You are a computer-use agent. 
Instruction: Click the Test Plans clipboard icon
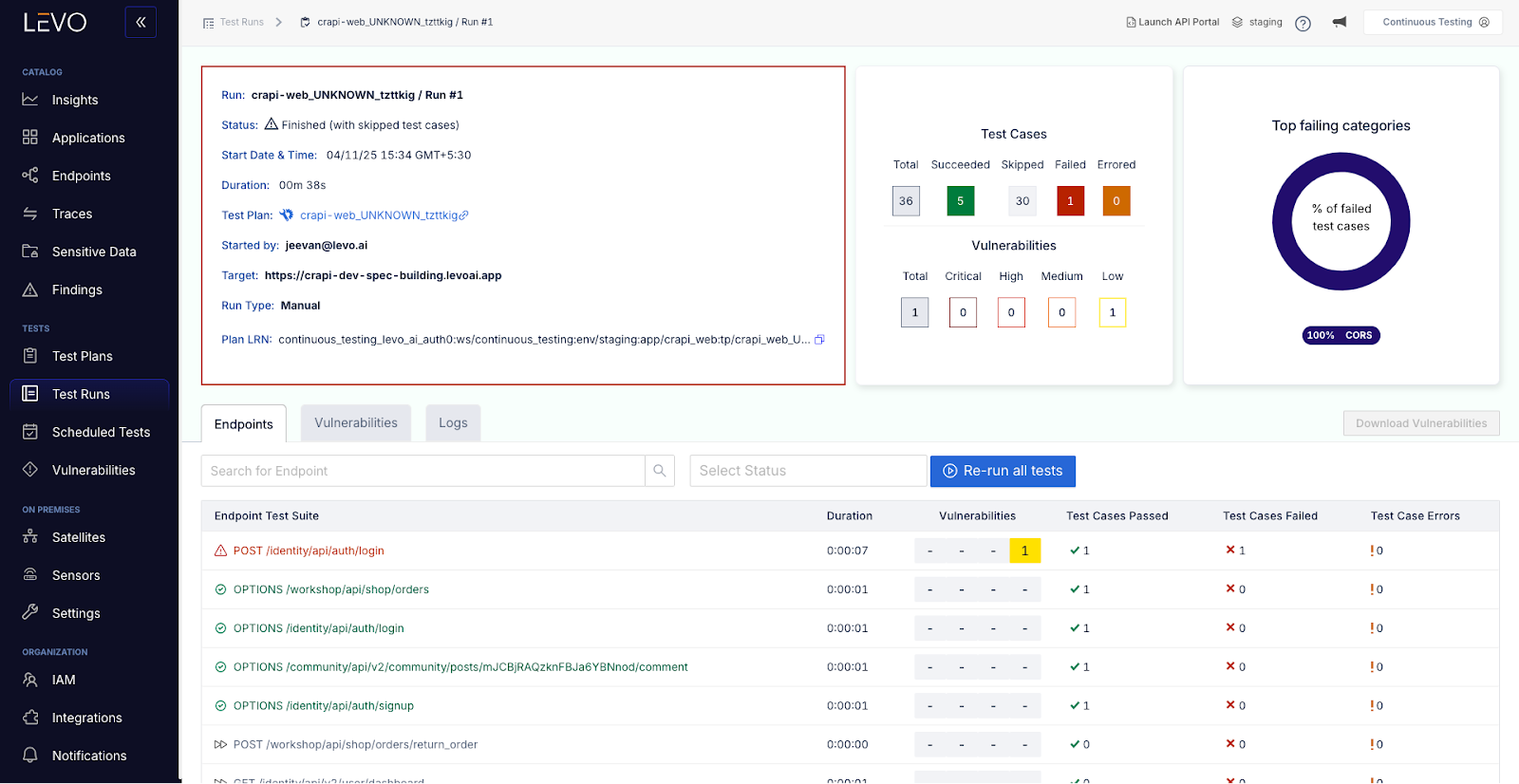pos(30,356)
